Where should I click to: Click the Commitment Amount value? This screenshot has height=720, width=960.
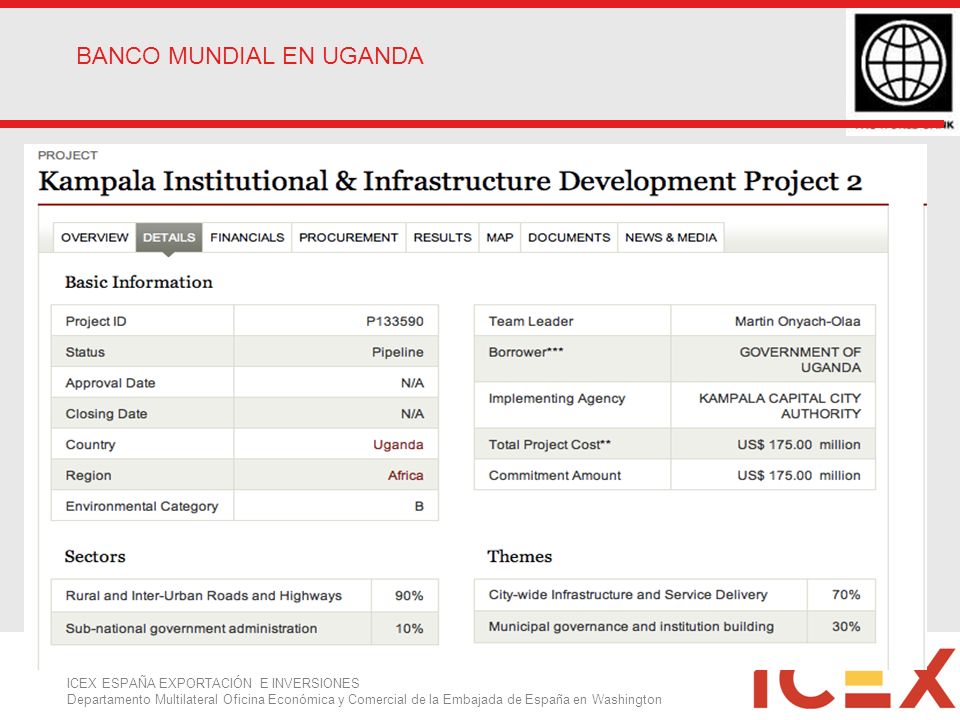click(799, 475)
